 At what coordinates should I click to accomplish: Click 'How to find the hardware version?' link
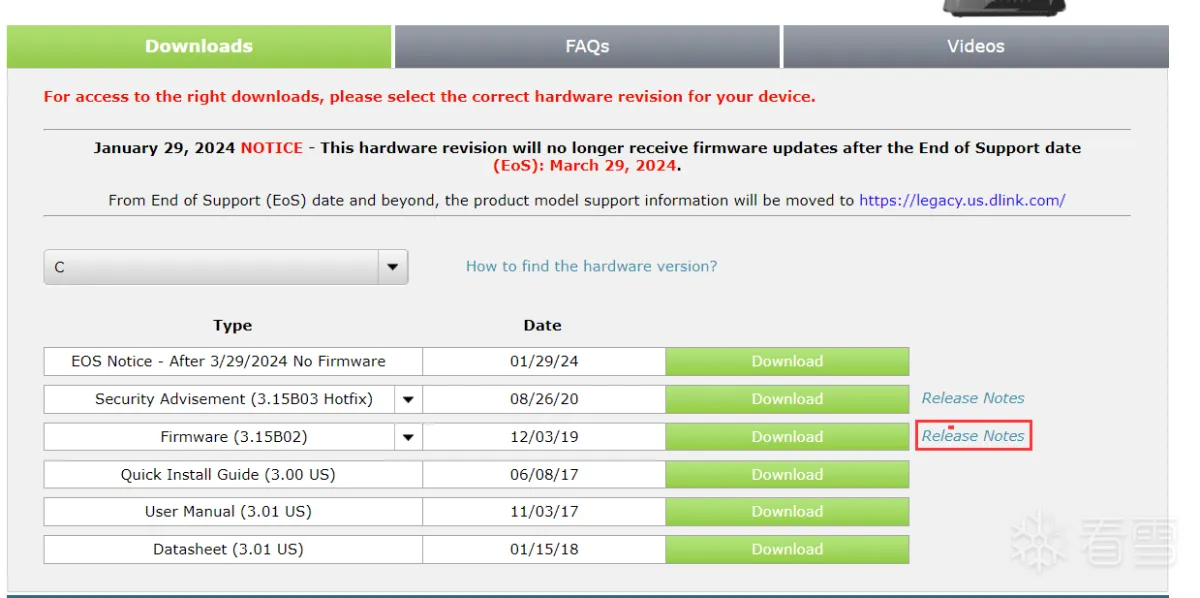pyautogui.click(x=591, y=266)
